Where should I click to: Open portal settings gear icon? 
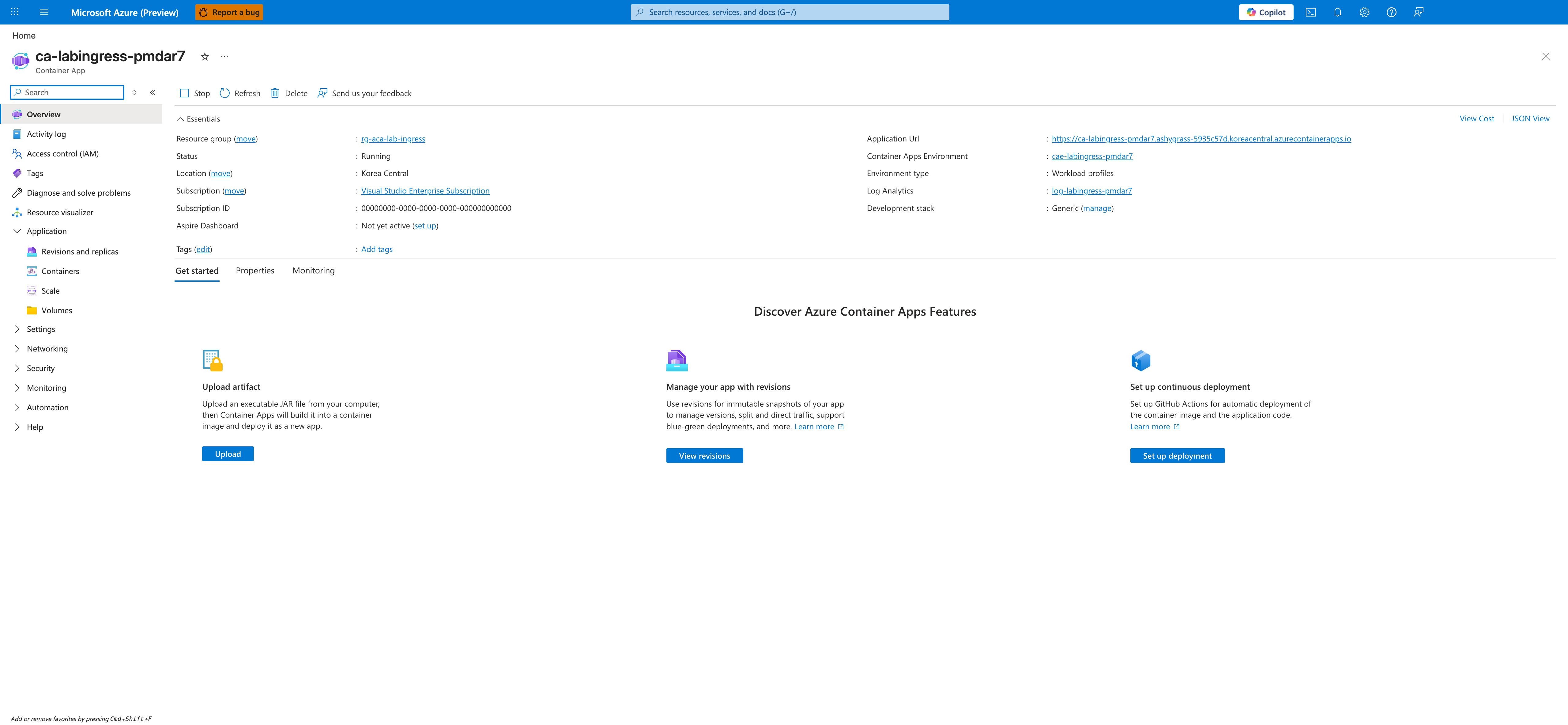(x=1364, y=12)
